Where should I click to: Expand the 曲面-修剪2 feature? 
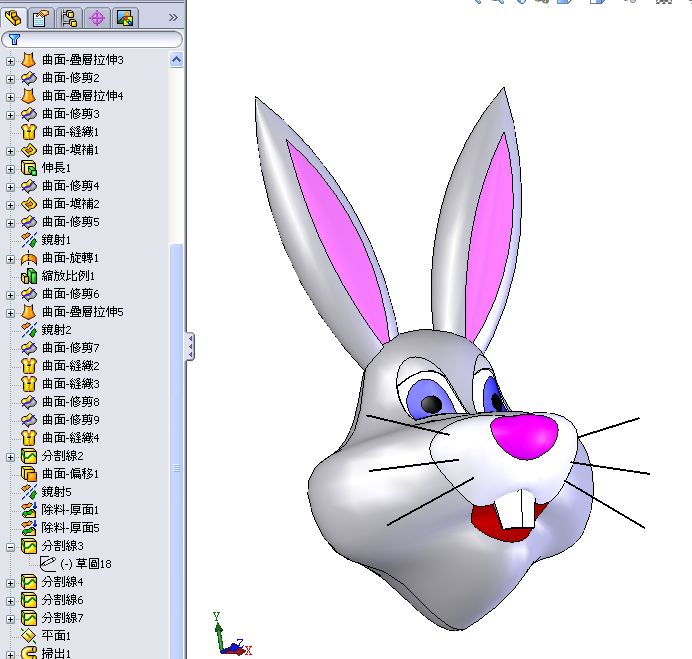pos(10,79)
